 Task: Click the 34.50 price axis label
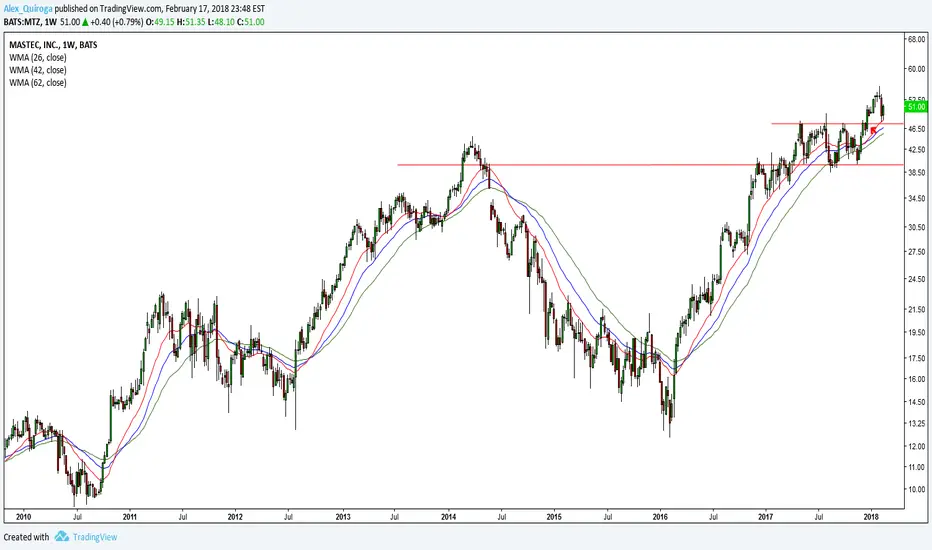point(917,199)
